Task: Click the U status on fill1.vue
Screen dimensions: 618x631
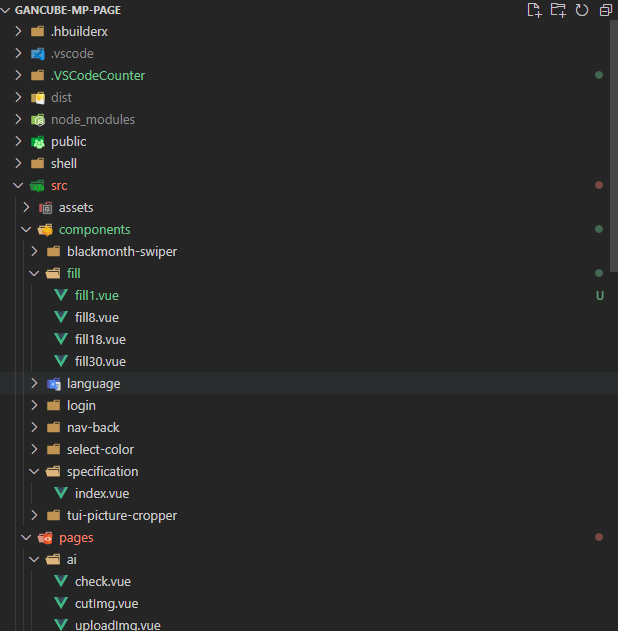Action: tap(599, 296)
